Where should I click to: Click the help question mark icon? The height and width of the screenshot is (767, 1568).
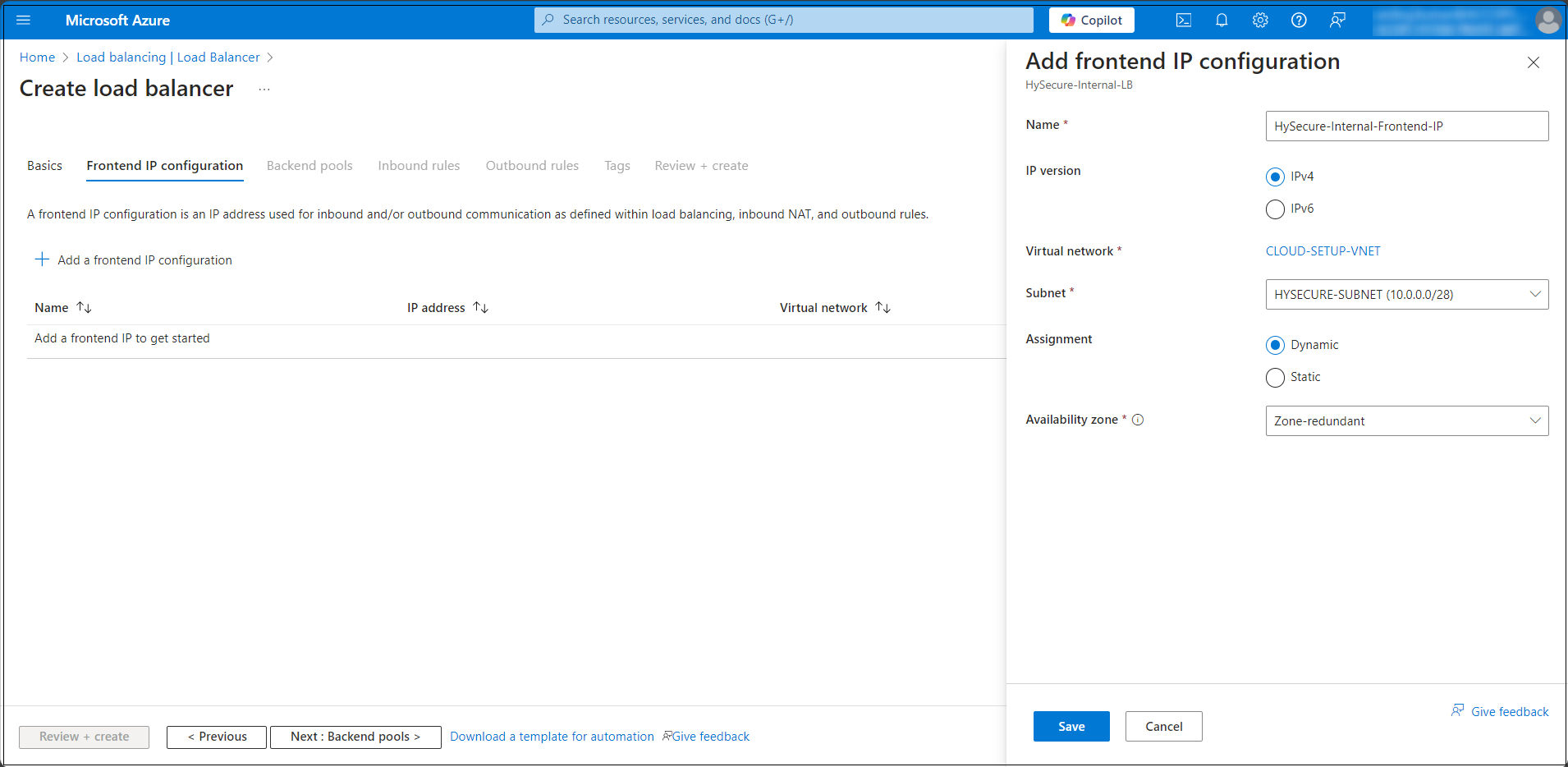point(1299,21)
